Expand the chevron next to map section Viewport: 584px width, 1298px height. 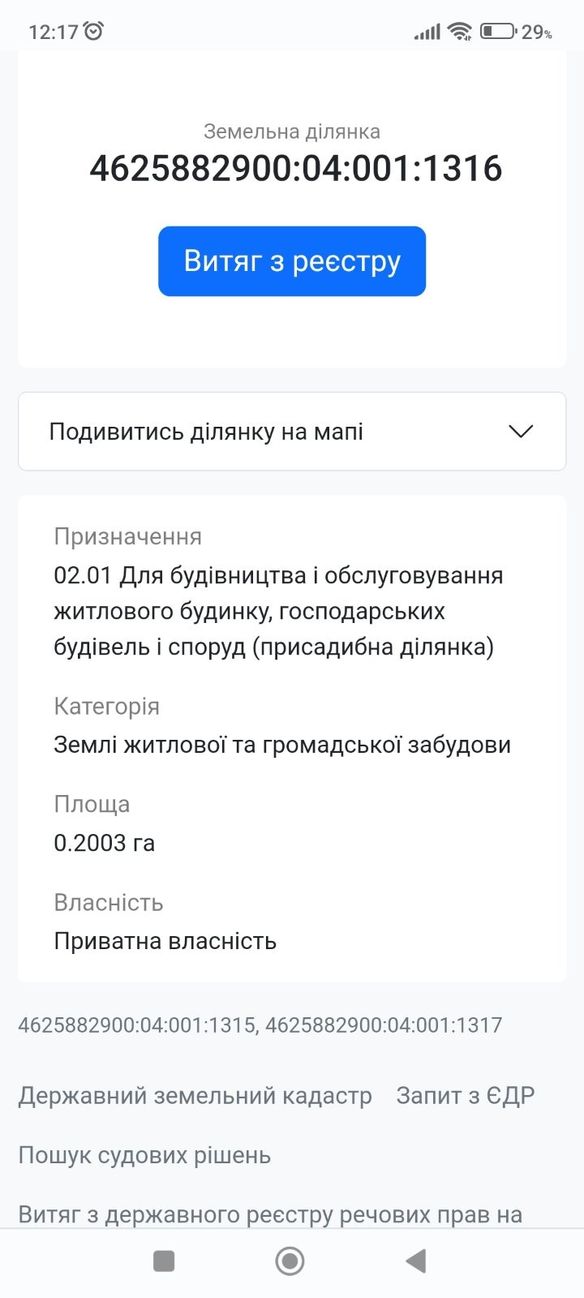coord(521,432)
